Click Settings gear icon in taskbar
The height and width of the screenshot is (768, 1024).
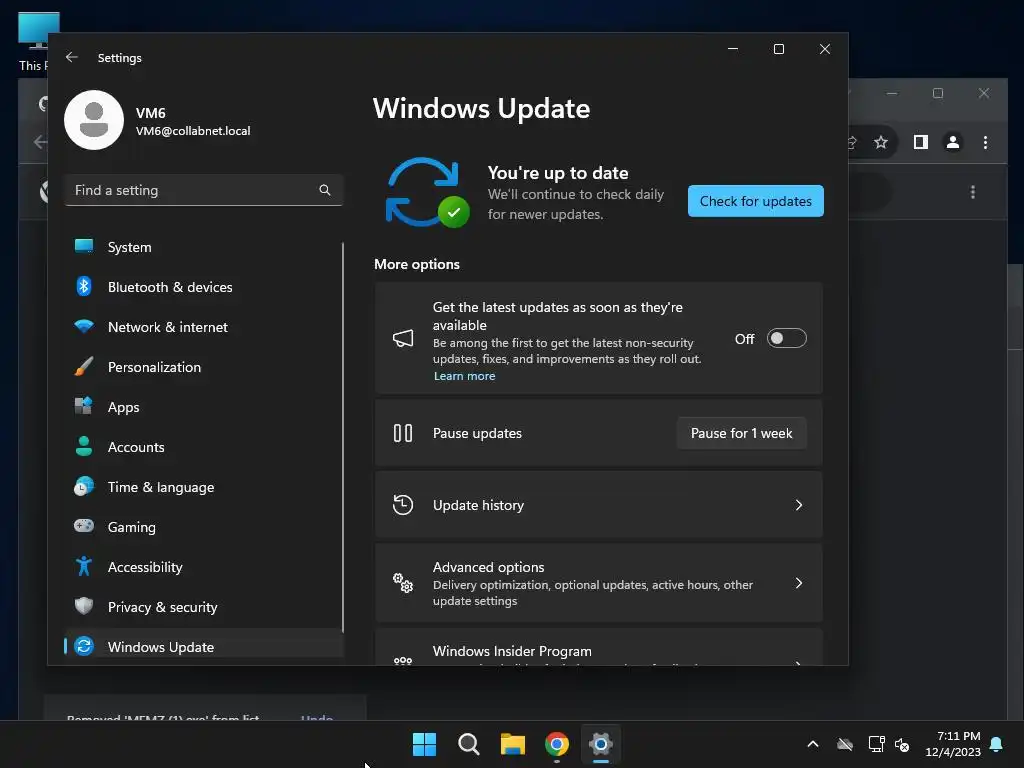601,744
